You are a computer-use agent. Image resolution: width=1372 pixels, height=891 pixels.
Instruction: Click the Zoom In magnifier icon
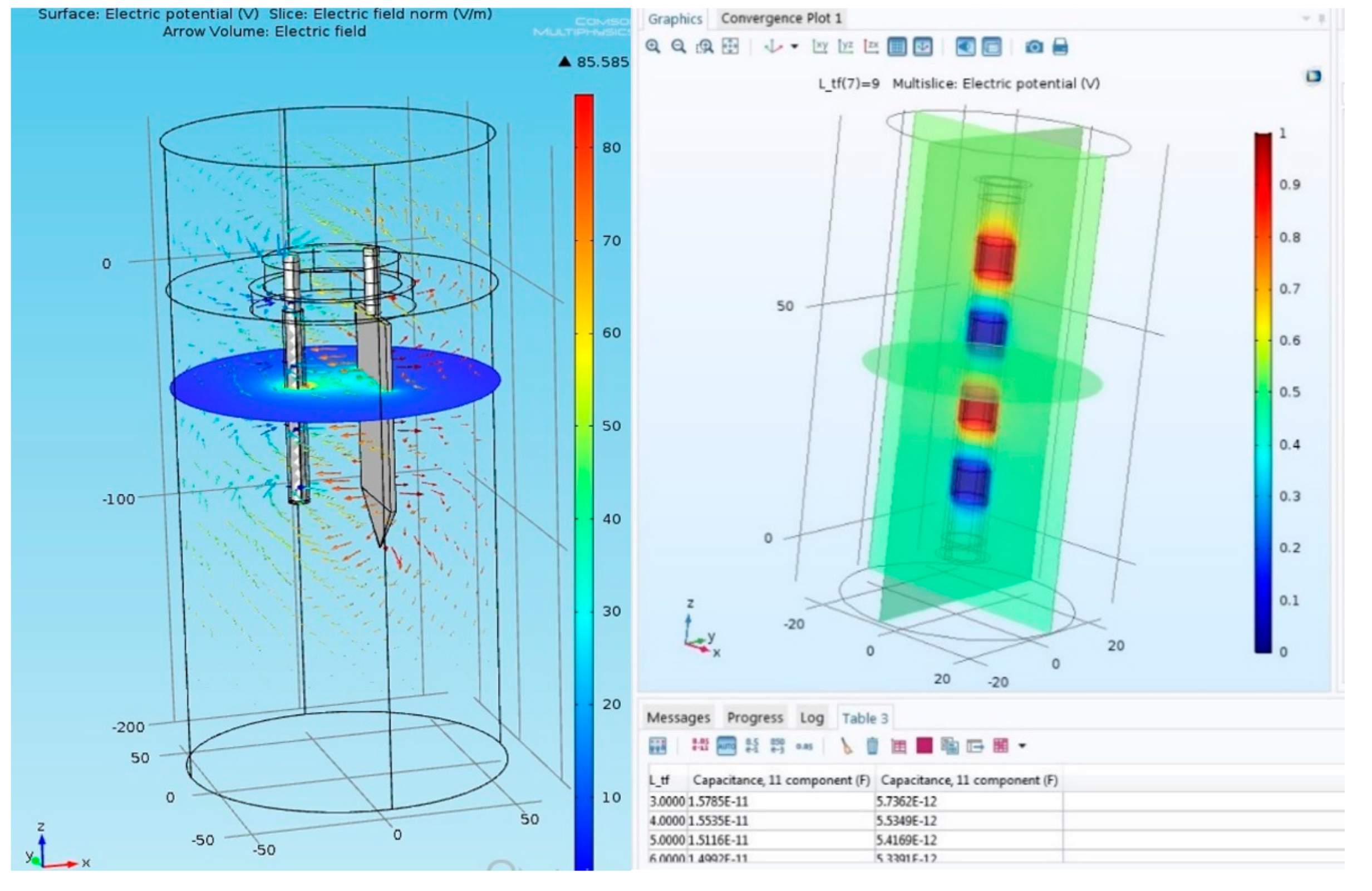click(652, 46)
